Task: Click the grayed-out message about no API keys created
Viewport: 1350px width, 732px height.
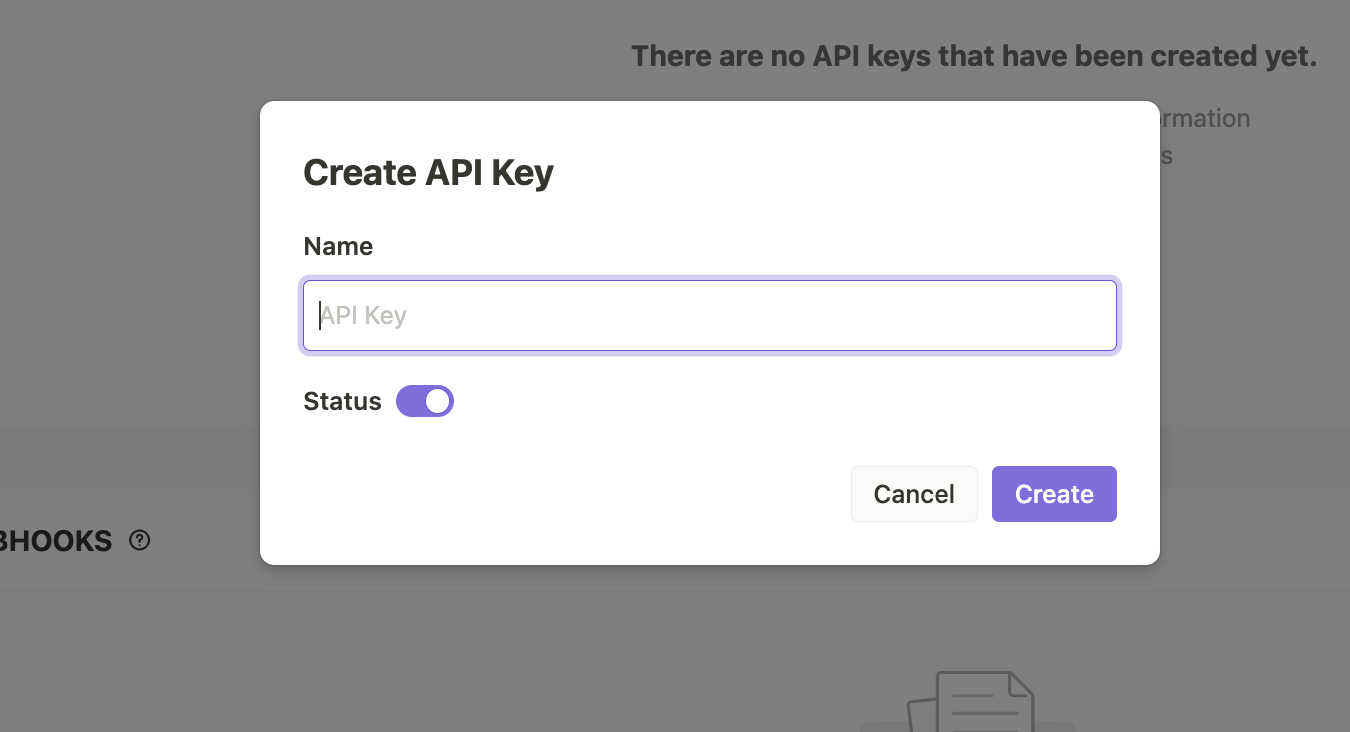Action: [974, 55]
